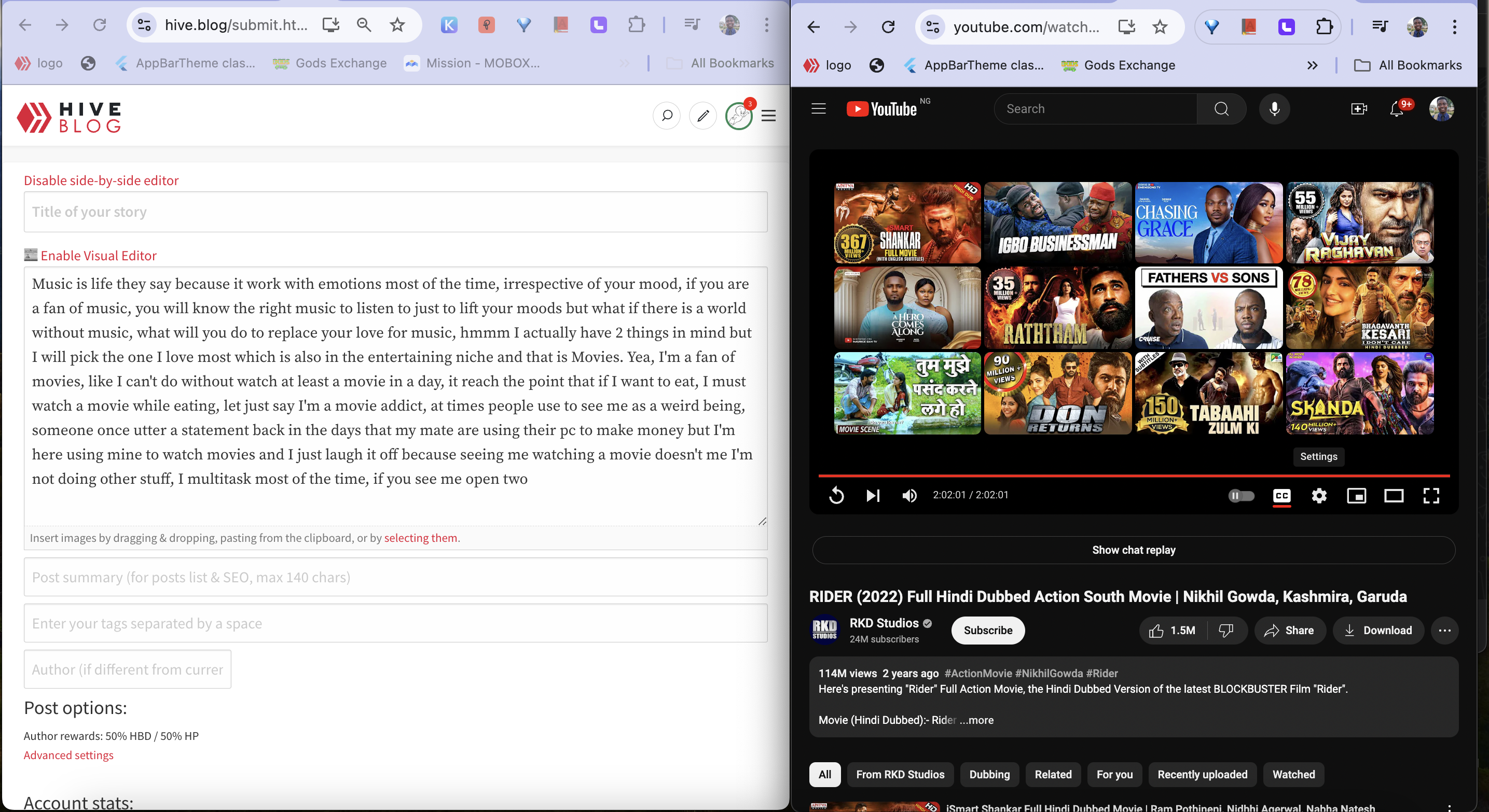The height and width of the screenshot is (812, 1489).
Task: Open more actions ellipsis beside Download
Action: [x=1444, y=631]
